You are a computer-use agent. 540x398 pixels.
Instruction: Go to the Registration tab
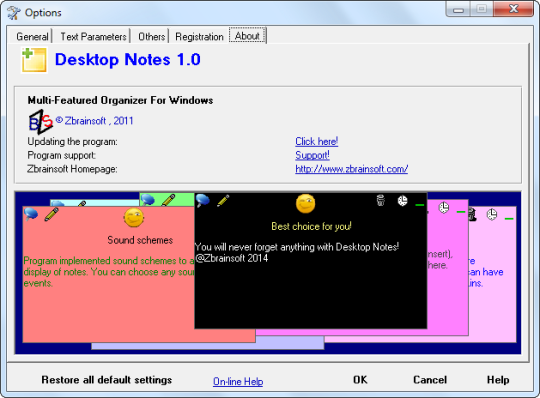[199, 36]
